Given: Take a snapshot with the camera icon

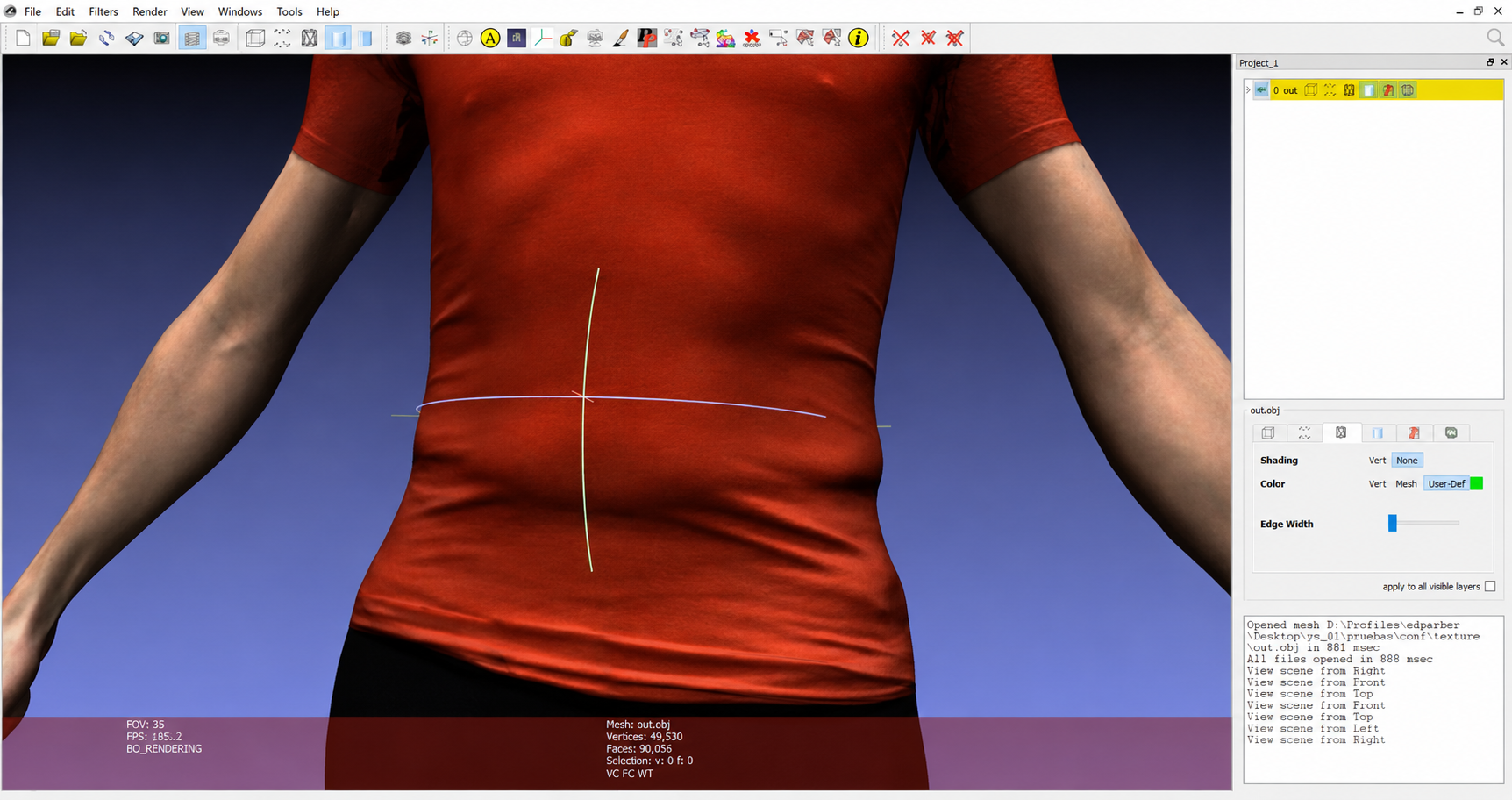Looking at the screenshot, I should click(162, 38).
